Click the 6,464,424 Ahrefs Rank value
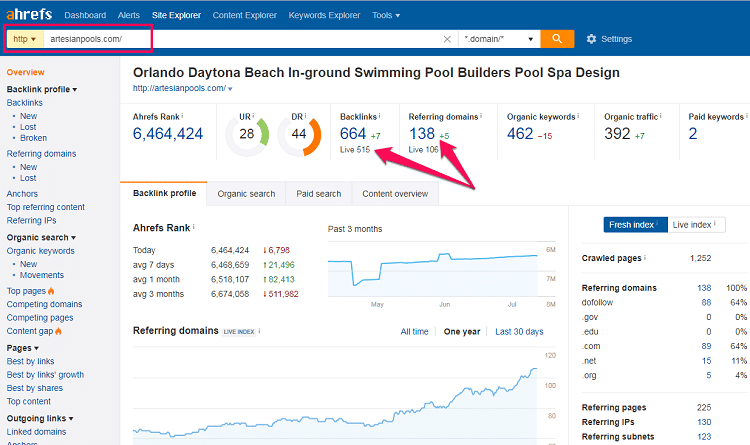This screenshot has height=445, width=750. (168, 134)
